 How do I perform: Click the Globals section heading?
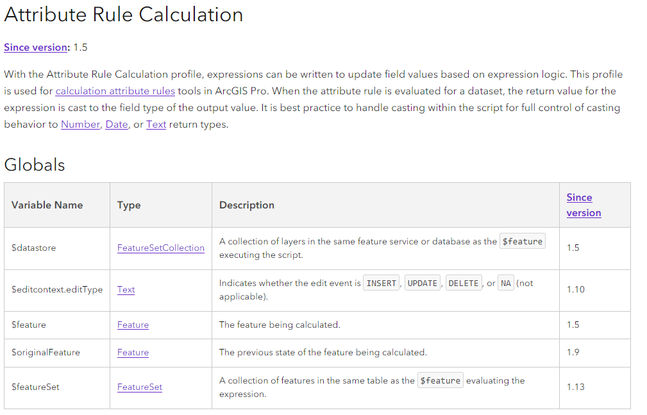[x=34, y=165]
